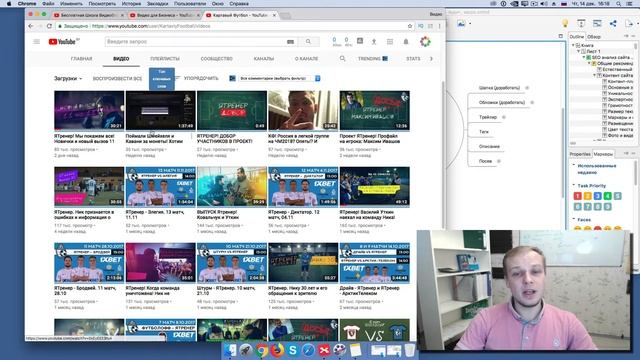The image size is (640, 360).
Task: Collapse the Книга node in Outline
Action: [x=573, y=45]
